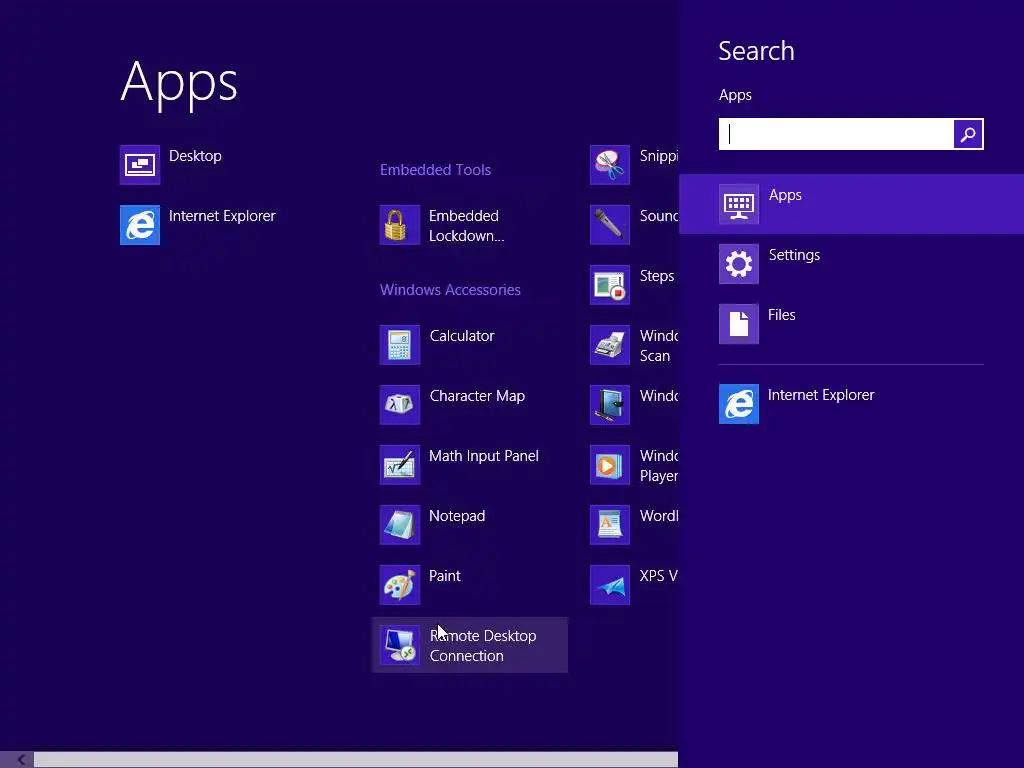The width and height of the screenshot is (1024, 768).
Task: Click the Paint label text
Action: 445,576
